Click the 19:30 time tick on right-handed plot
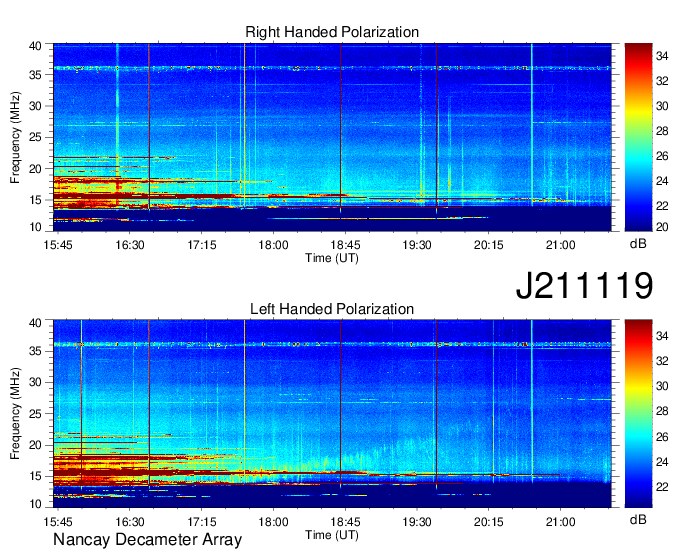The image size is (680, 552). (x=417, y=245)
